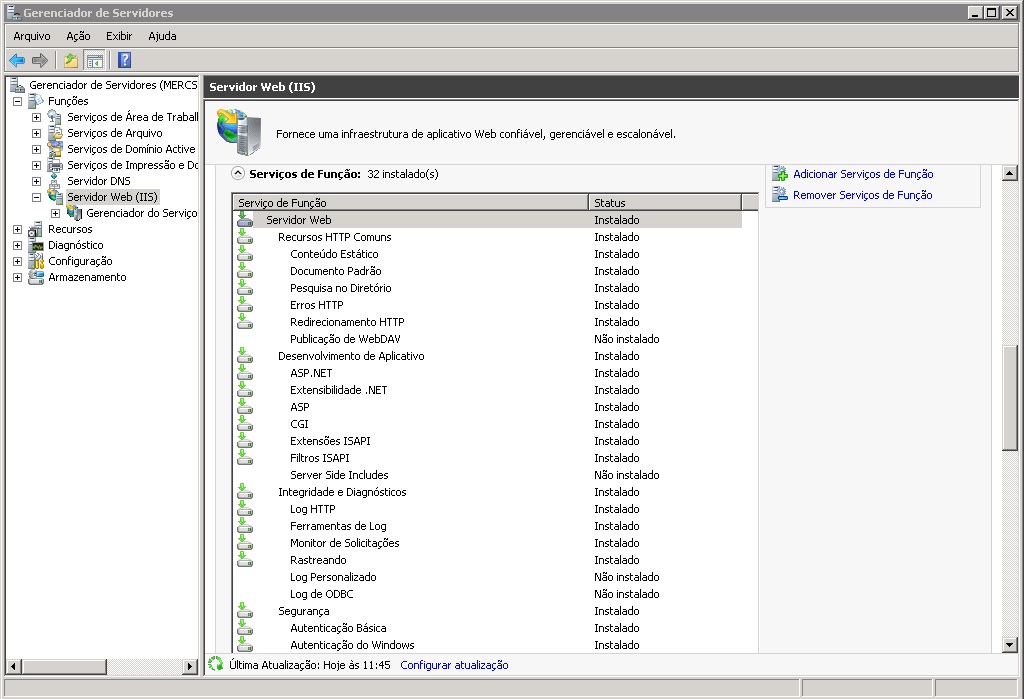
Task: Click the Remover Serviços de Função icon
Action: [x=780, y=195]
